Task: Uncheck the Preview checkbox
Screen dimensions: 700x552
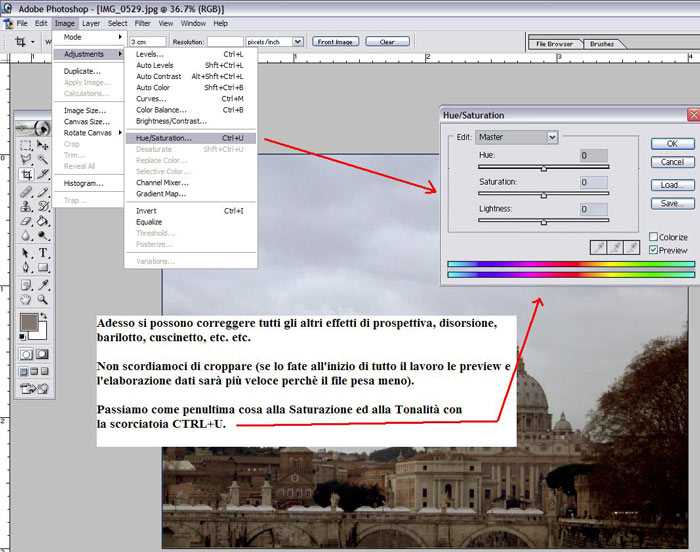Action: 654,250
